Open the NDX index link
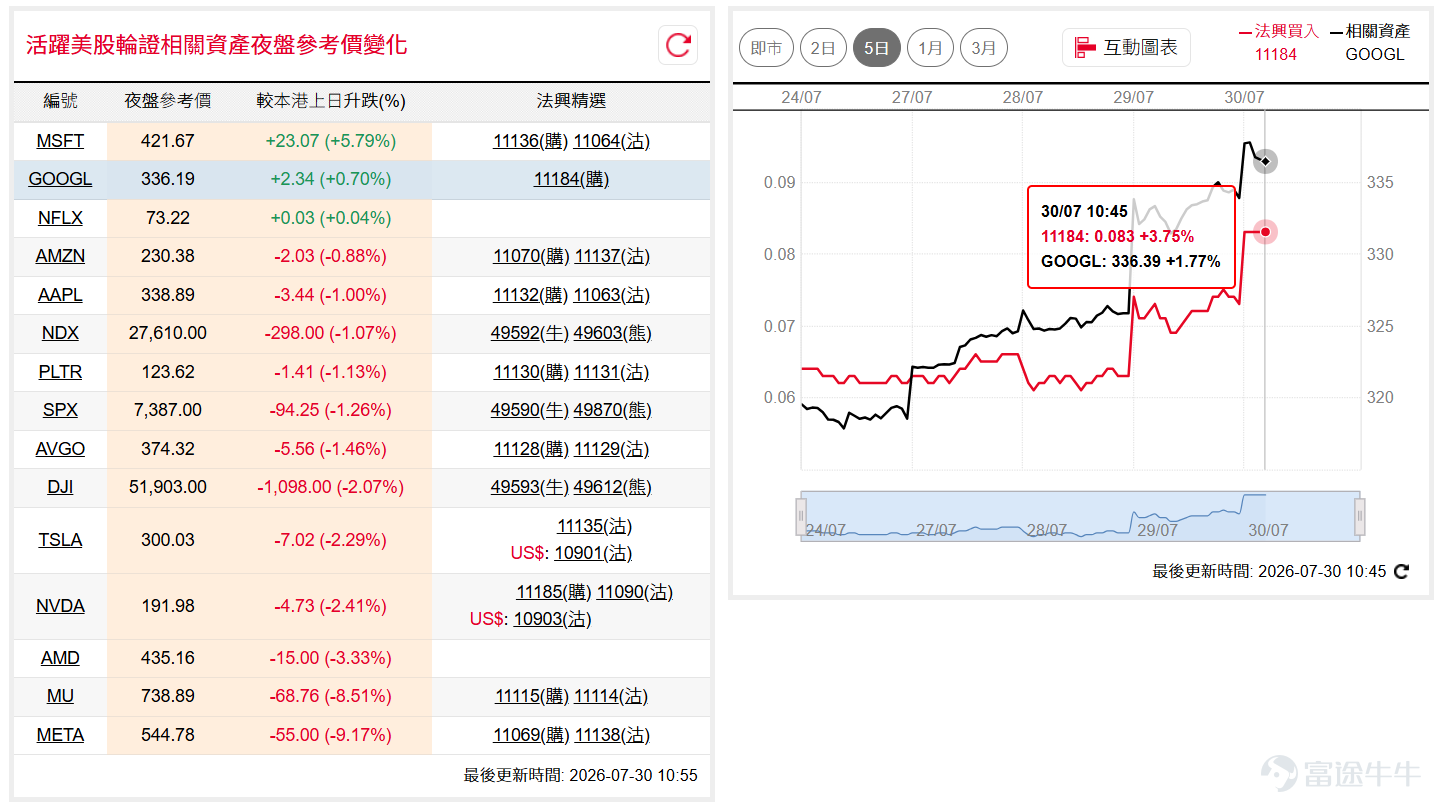The width and height of the screenshot is (1441, 810). tap(60, 333)
